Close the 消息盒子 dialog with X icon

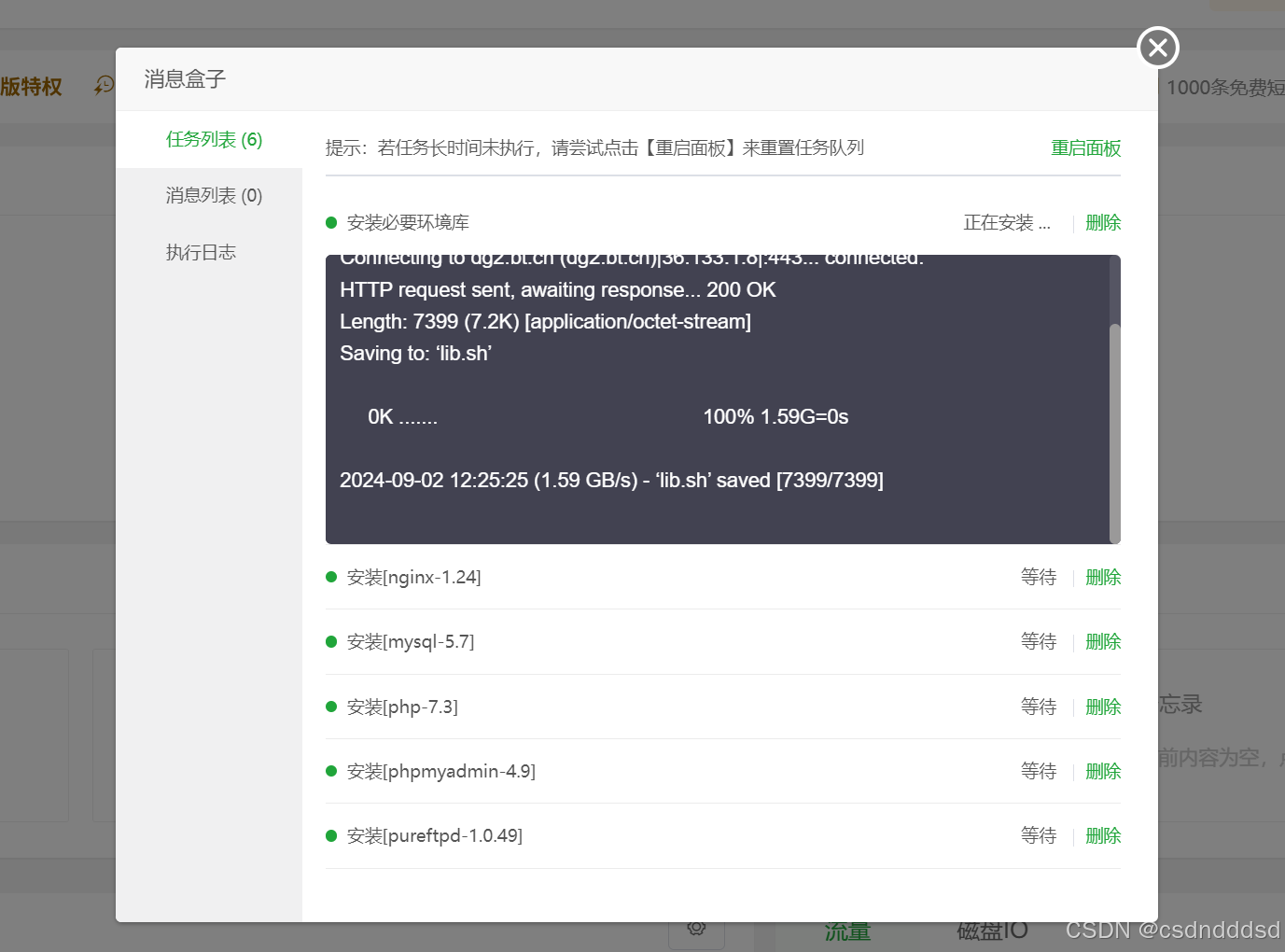(1158, 47)
